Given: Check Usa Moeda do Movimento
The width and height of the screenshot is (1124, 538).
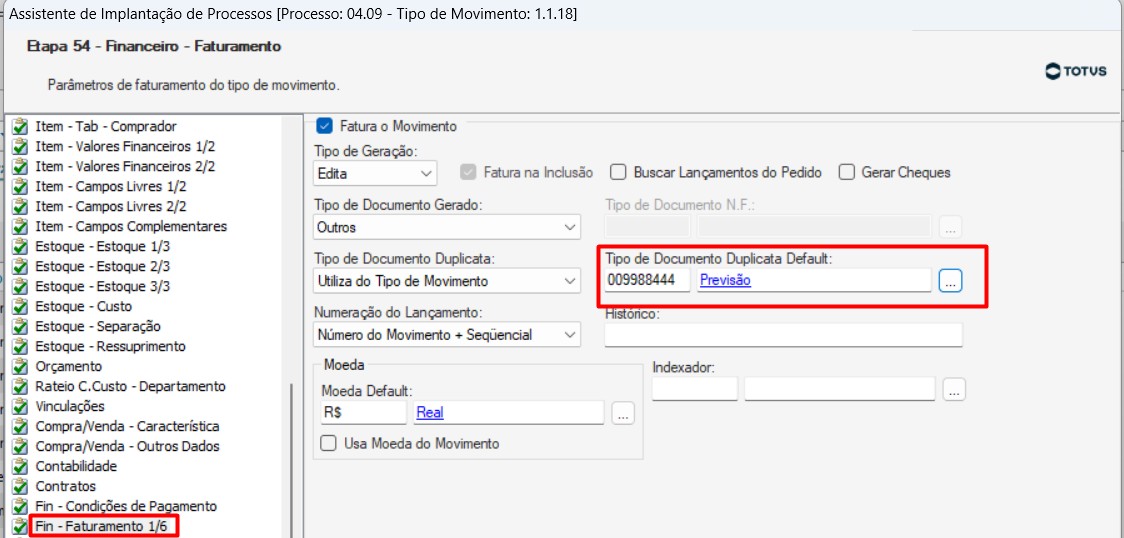Looking at the screenshot, I should [x=328, y=443].
